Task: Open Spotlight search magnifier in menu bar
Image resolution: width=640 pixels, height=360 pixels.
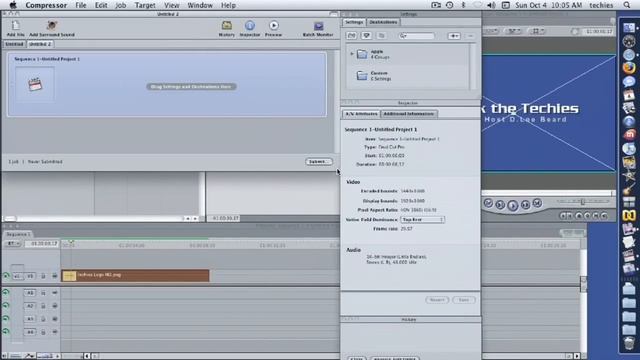Action: tap(627, 5)
